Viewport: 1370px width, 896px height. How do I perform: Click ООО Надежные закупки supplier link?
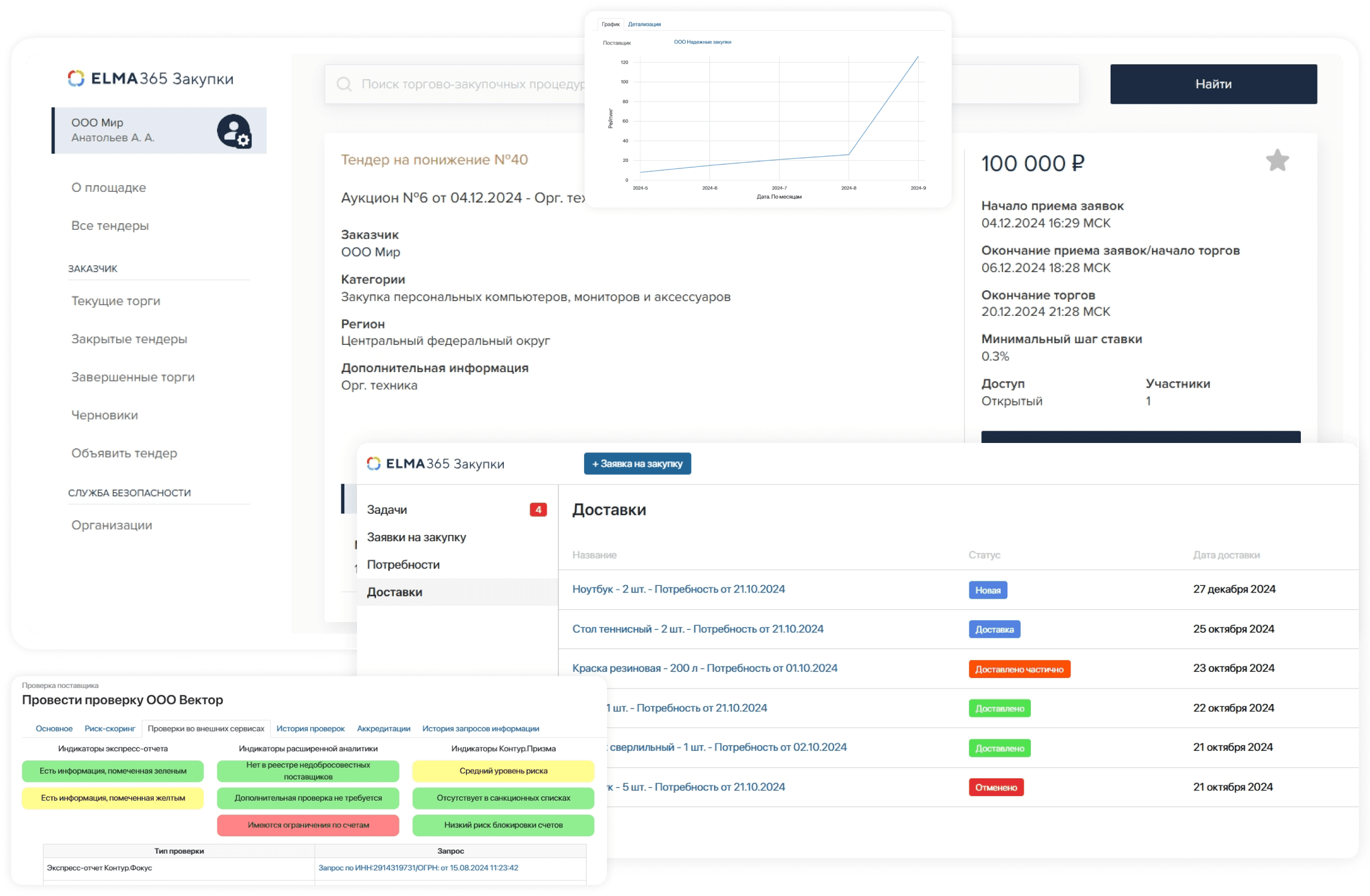point(702,42)
